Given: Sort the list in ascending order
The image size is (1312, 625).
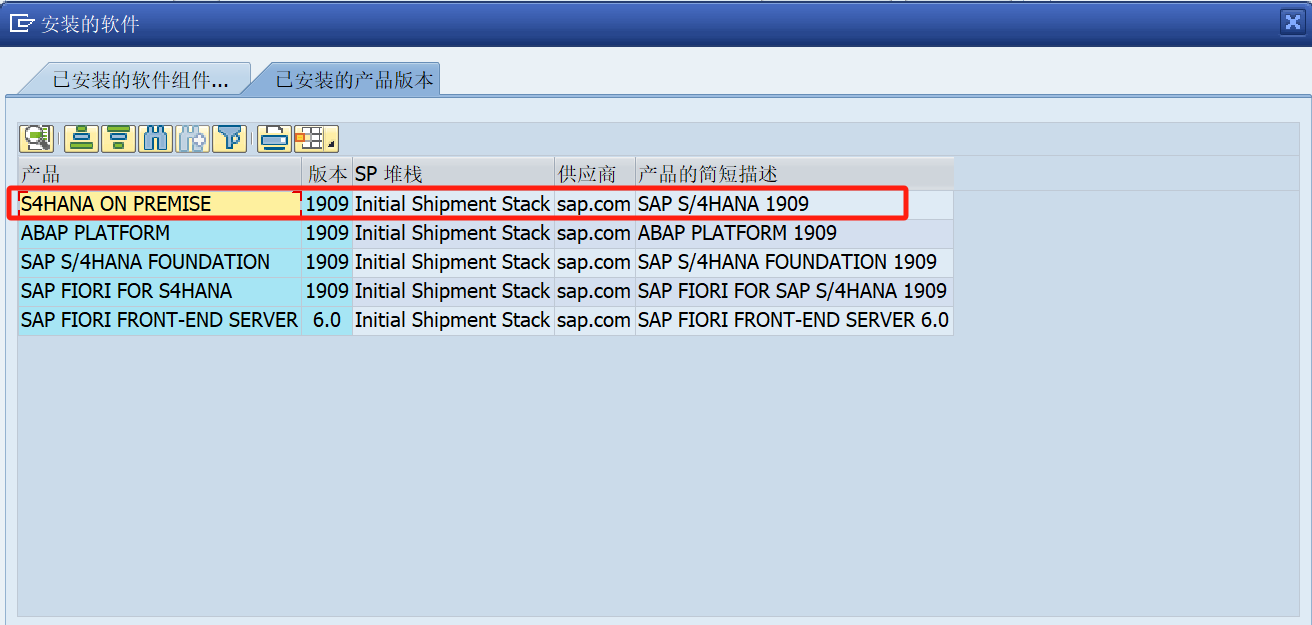Looking at the screenshot, I should click(80, 138).
